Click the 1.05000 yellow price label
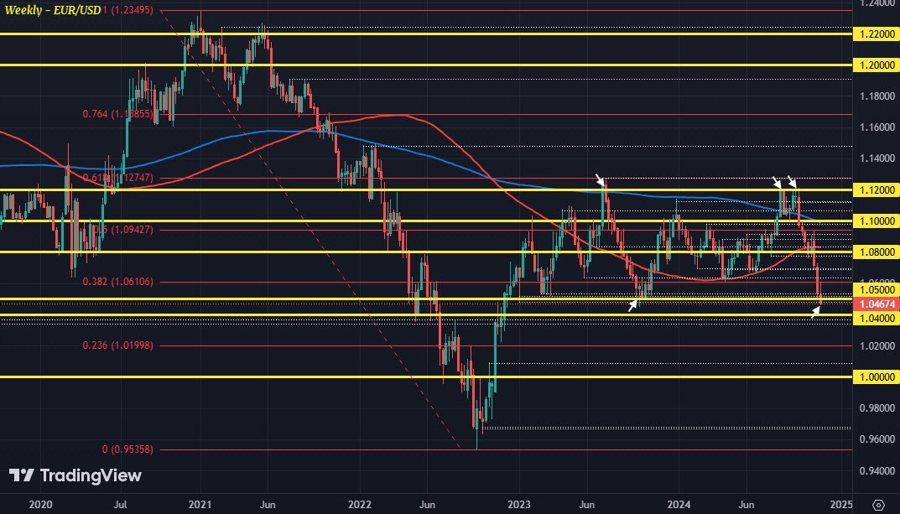The width and height of the screenshot is (900, 514). [x=876, y=290]
